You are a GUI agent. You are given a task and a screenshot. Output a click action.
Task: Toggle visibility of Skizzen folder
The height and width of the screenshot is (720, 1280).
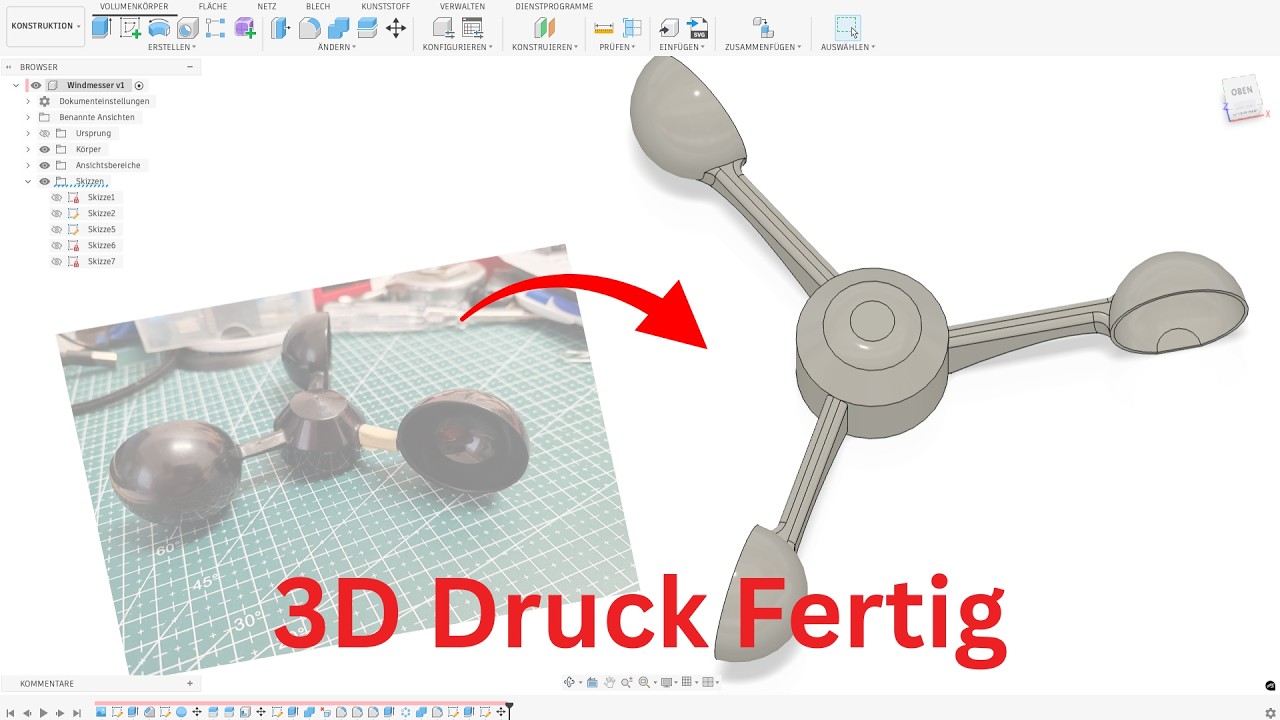[44, 181]
